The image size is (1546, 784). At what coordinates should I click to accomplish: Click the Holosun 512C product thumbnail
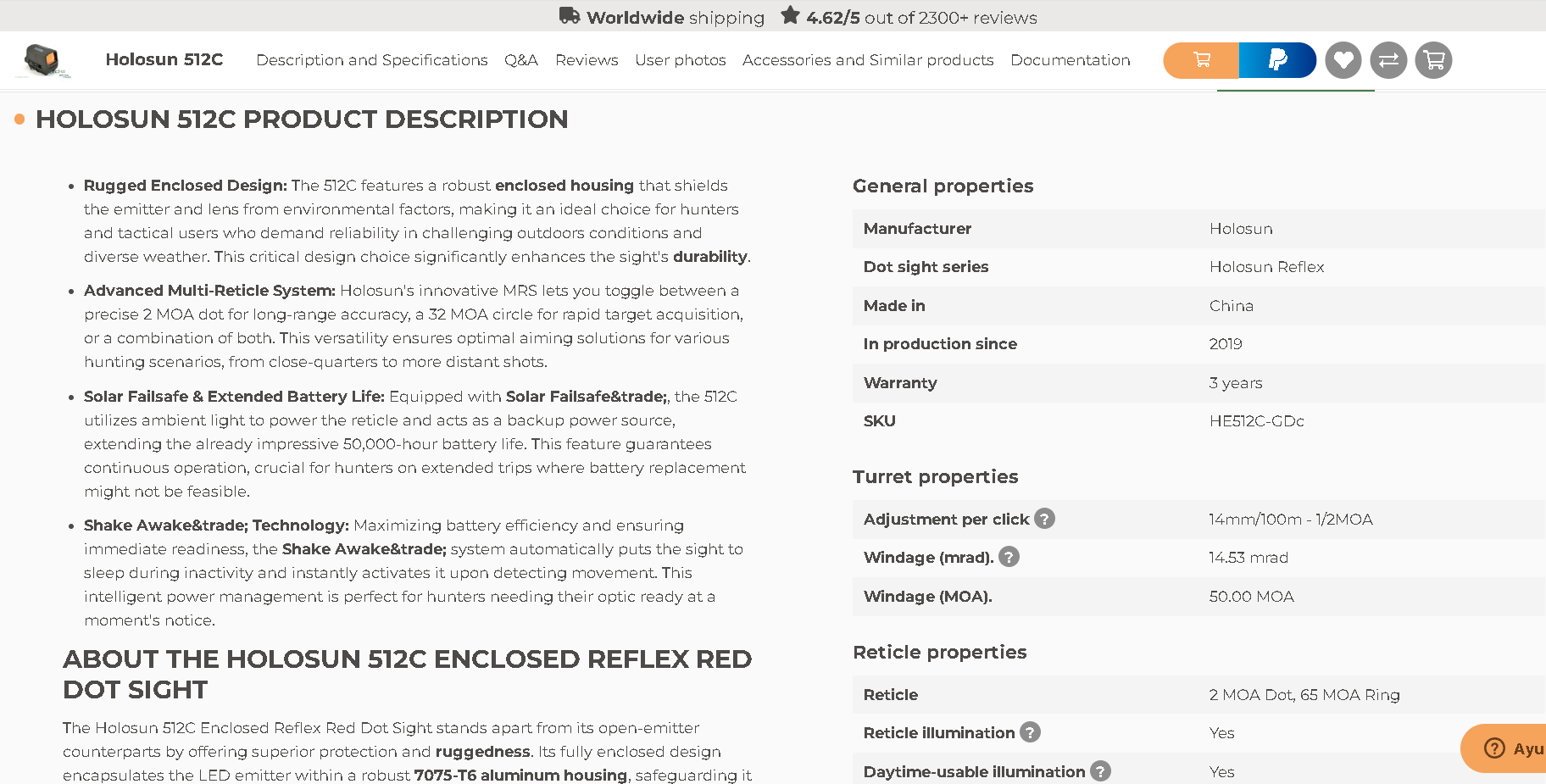click(x=42, y=60)
